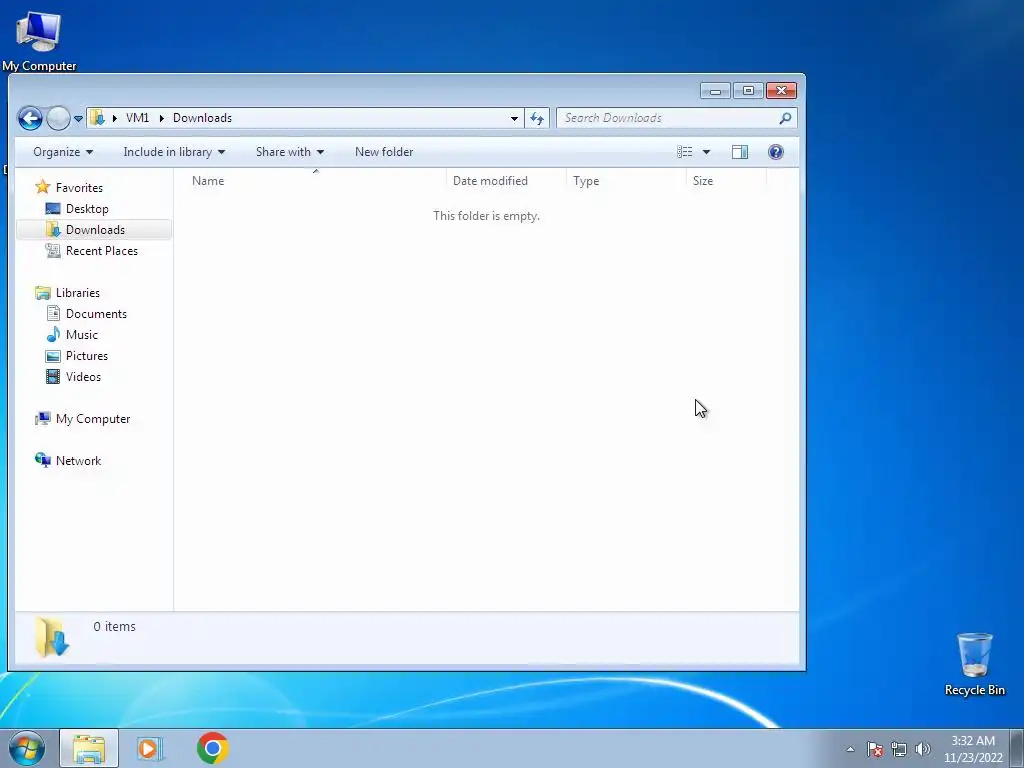Click Downloads folder icon in details pane
Image resolution: width=1024 pixels, height=768 pixels.
point(52,637)
